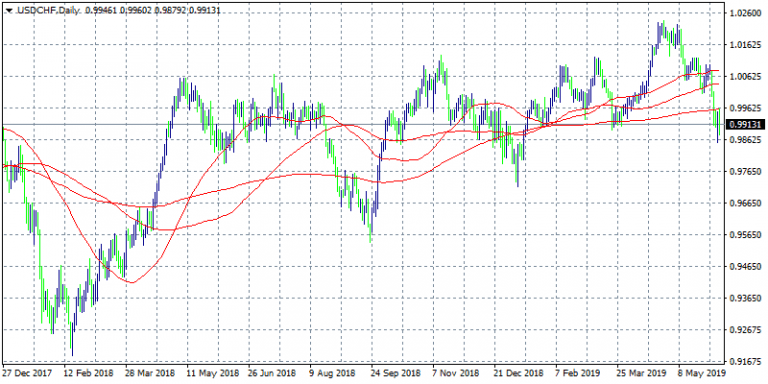Click the current price label 0.99131
The image size is (768, 384).
(745, 124)
